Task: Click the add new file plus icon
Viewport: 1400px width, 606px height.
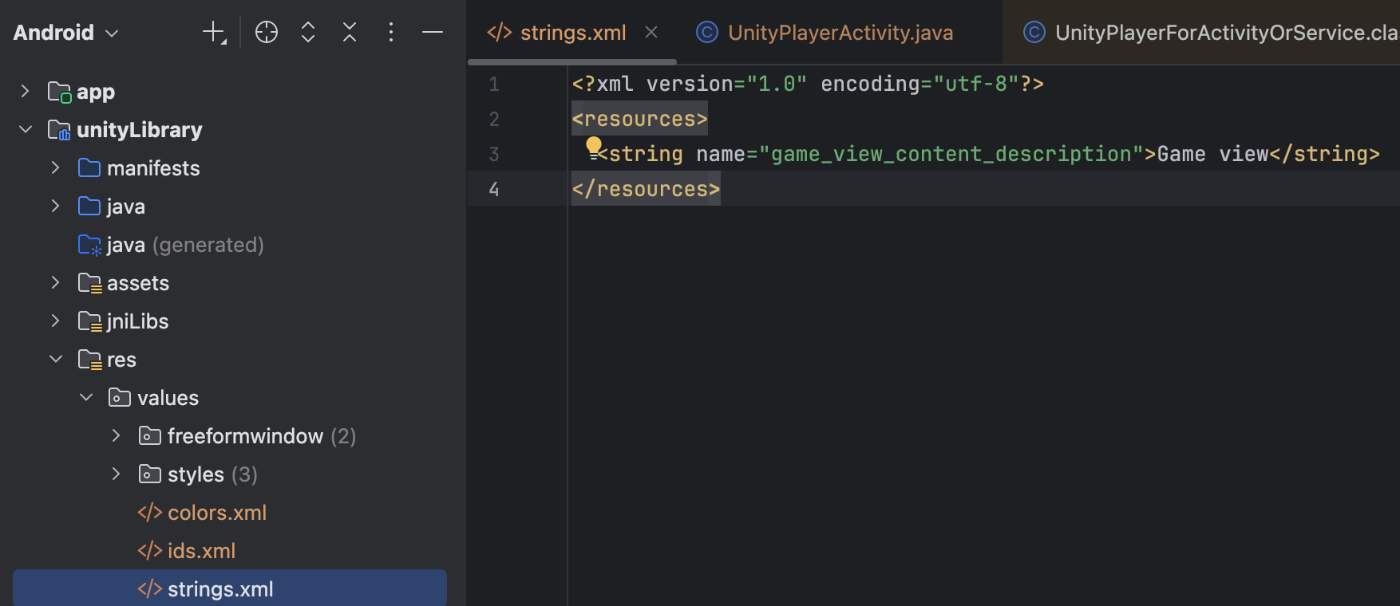Action: (214, 33)
